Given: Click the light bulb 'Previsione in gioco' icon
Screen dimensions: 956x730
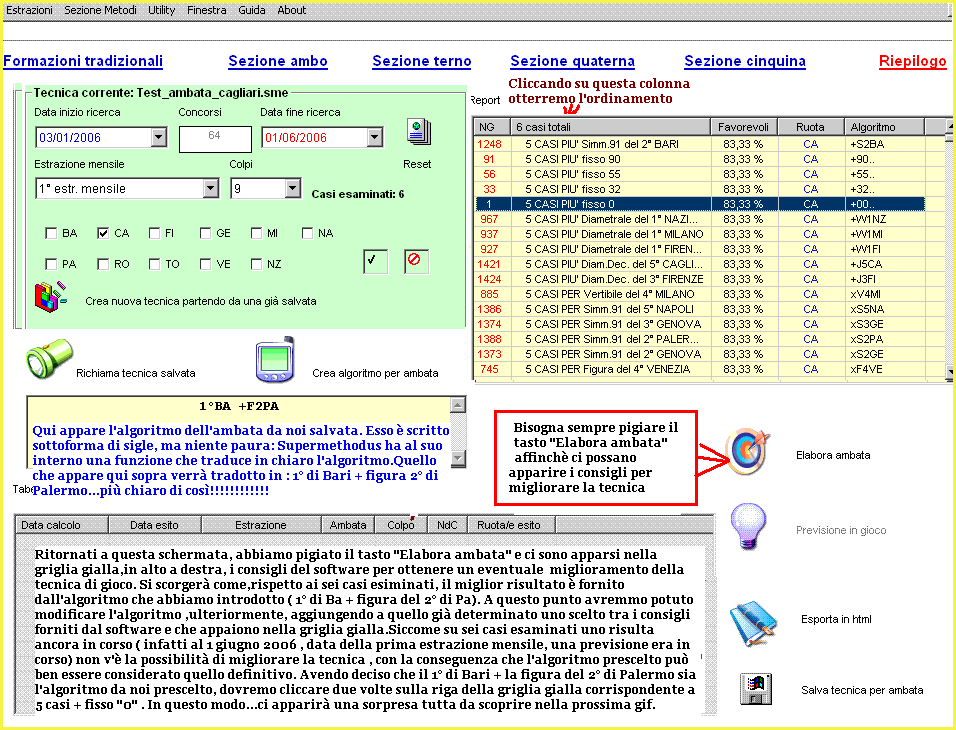Looking at the screenshot, I should tap(748, 526).
